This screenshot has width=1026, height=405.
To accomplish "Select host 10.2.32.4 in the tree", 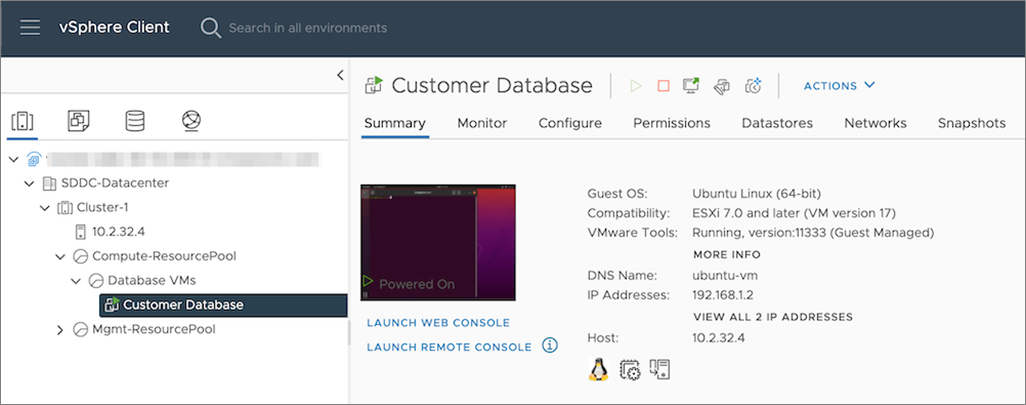I will click(x=118, y=232).
